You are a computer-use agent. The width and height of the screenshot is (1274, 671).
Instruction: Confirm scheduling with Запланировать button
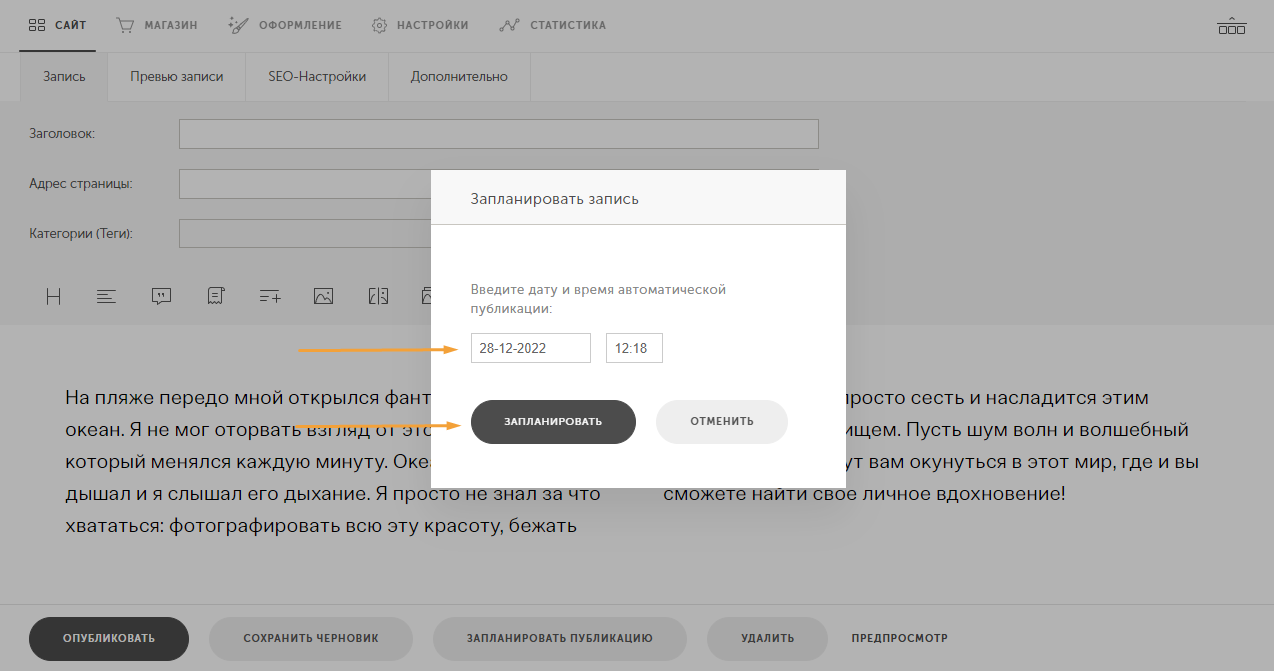tap(553, 421)
